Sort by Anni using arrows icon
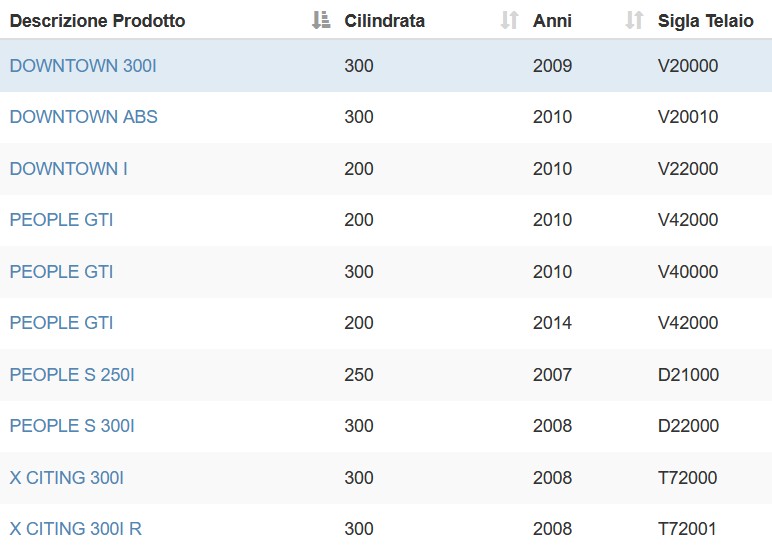This screenshot has height=552, width=772. pos(634,21)
